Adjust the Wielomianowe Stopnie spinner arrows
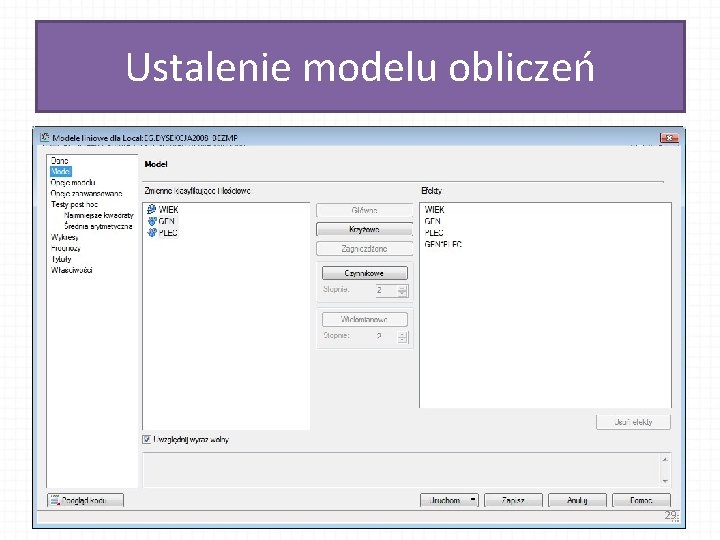720x540 pixels. [x=402, y=337]
